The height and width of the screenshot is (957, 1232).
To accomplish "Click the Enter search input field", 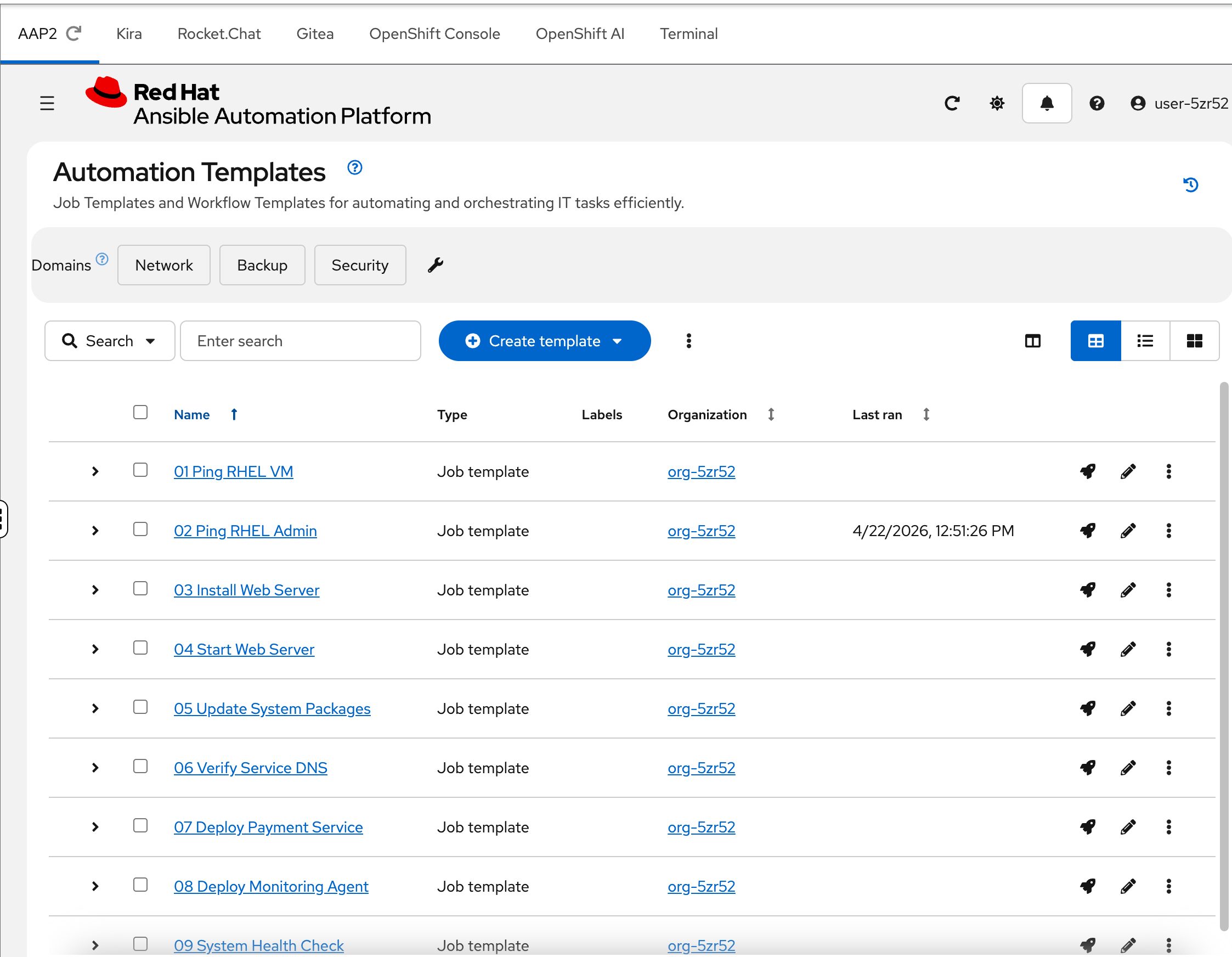I will click(x=300, y=341).
